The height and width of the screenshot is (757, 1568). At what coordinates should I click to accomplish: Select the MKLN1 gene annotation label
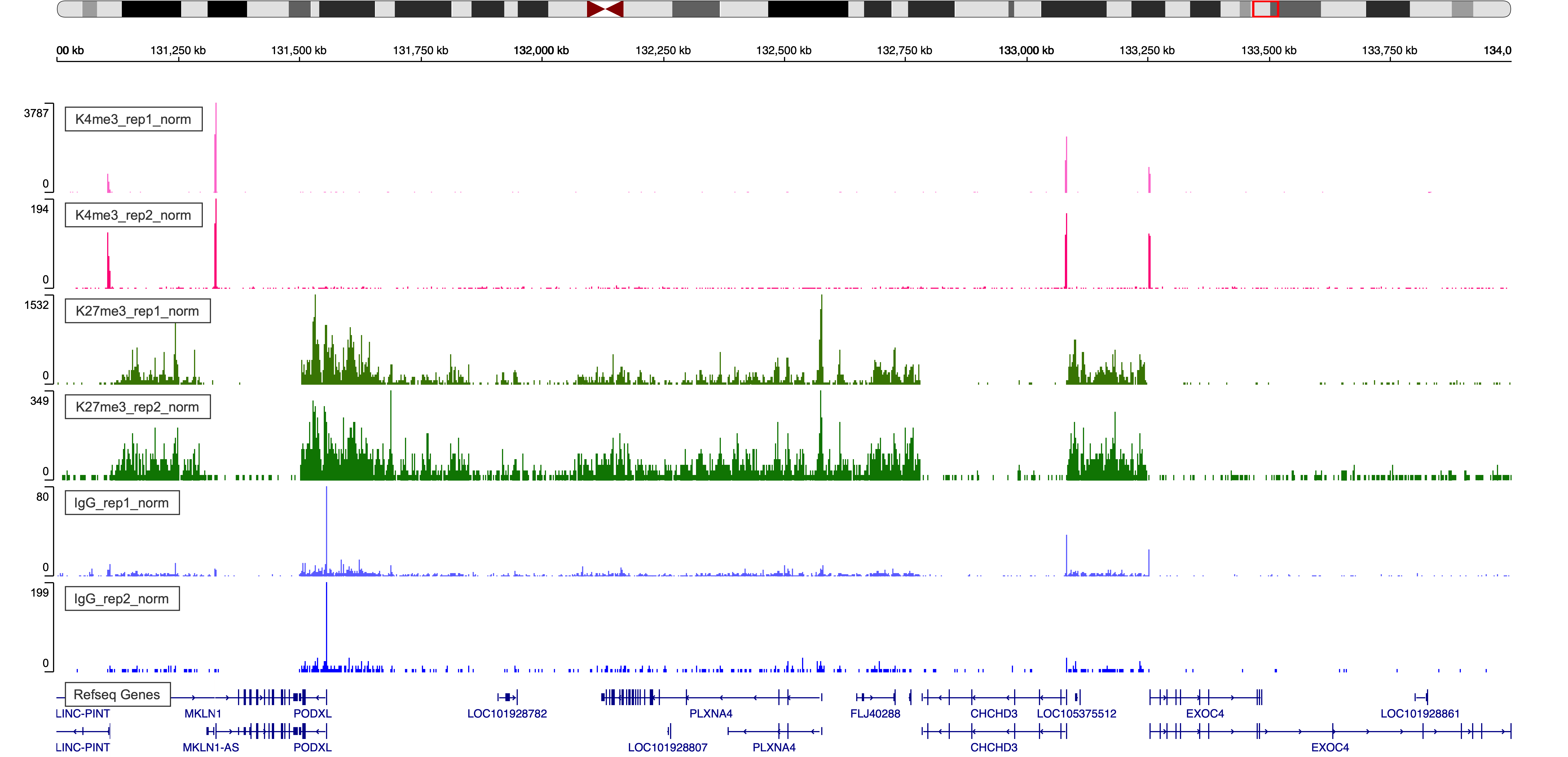(x=203, y=713)
